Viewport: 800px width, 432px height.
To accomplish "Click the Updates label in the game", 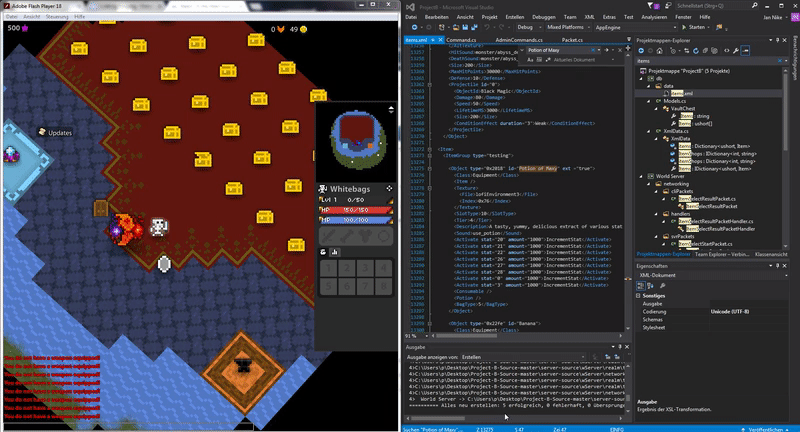I will [x=60, y=133].
